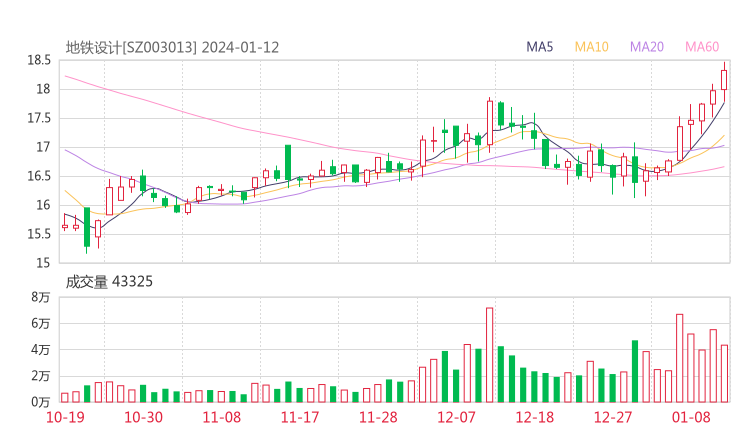Click the 17.5 price axis label
This screenshot has width=740, height=440.
pos(39,118)
